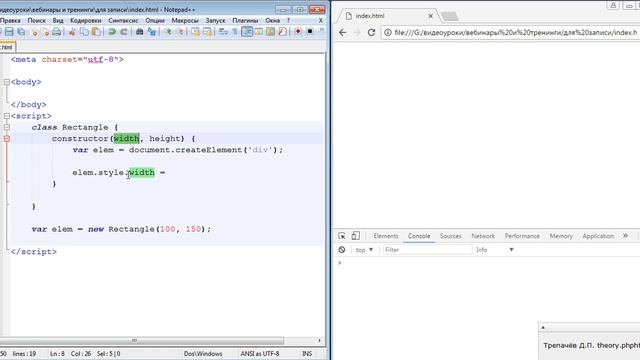Screen dimensions: 640x360
Task: Reload the page in Chrome
Action: point(371,33)
